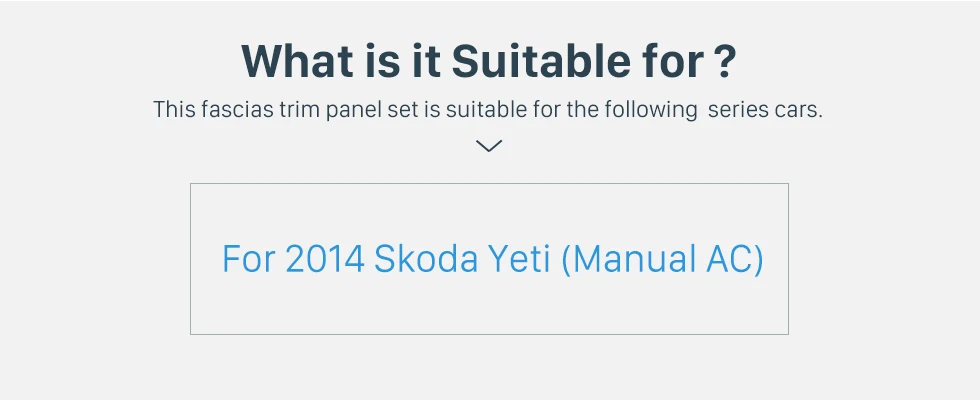Click the word 'This' starting the subtitle
980x401 pixels.
(174, 110)
